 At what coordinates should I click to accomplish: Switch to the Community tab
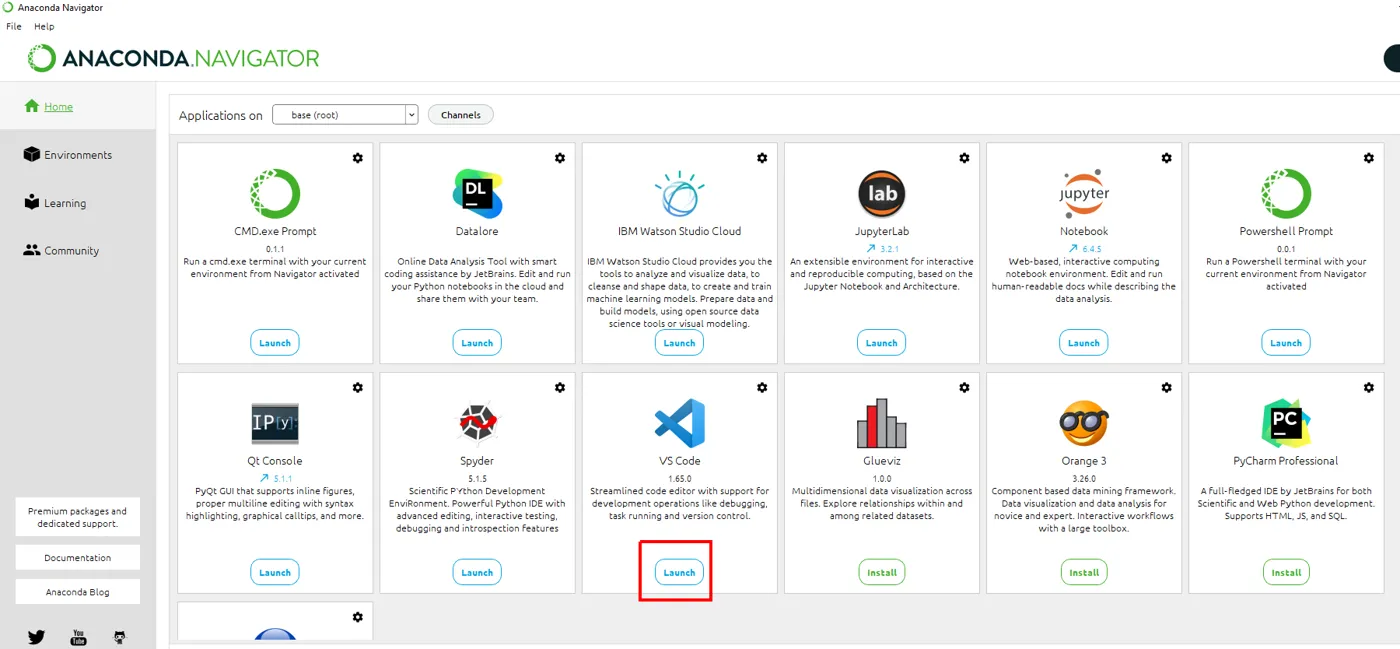point(77,251)
